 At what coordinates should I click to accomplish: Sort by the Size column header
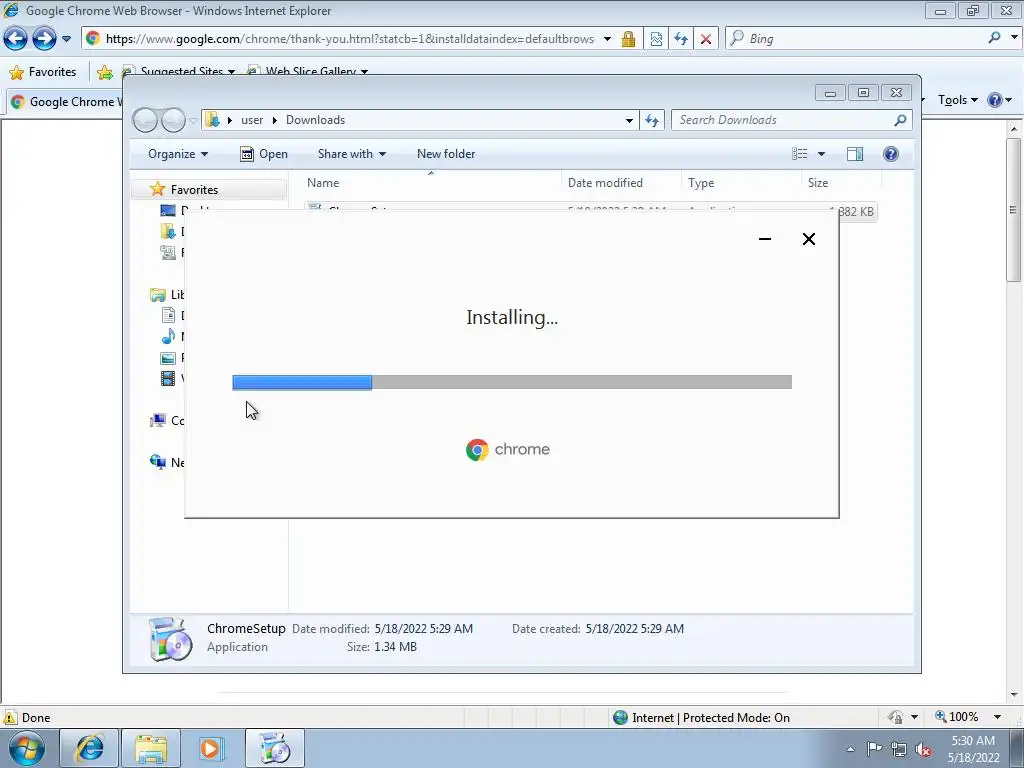point(841,183)
